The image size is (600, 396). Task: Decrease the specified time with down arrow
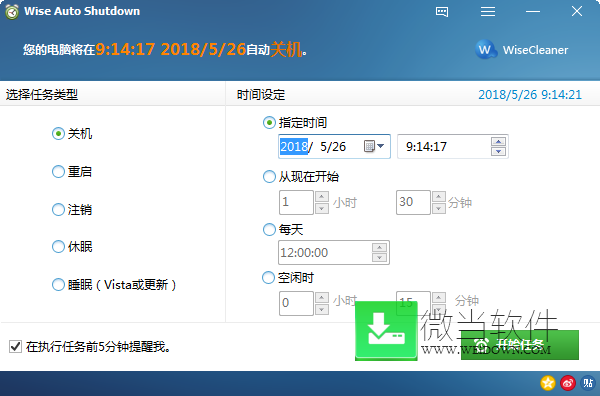(498, 152)
